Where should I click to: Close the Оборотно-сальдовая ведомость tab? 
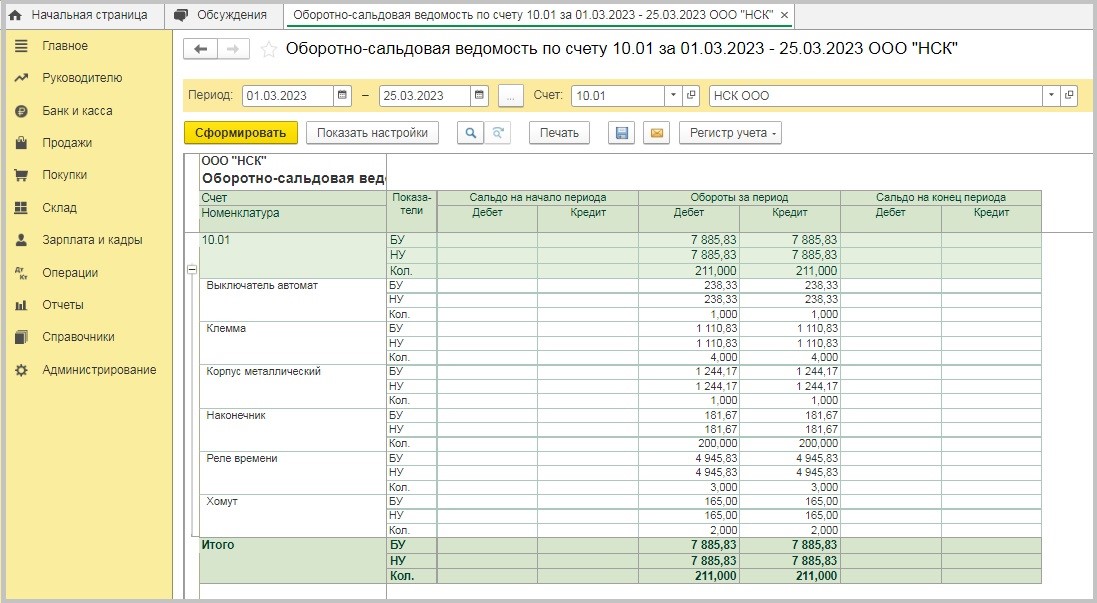(784, 15)
